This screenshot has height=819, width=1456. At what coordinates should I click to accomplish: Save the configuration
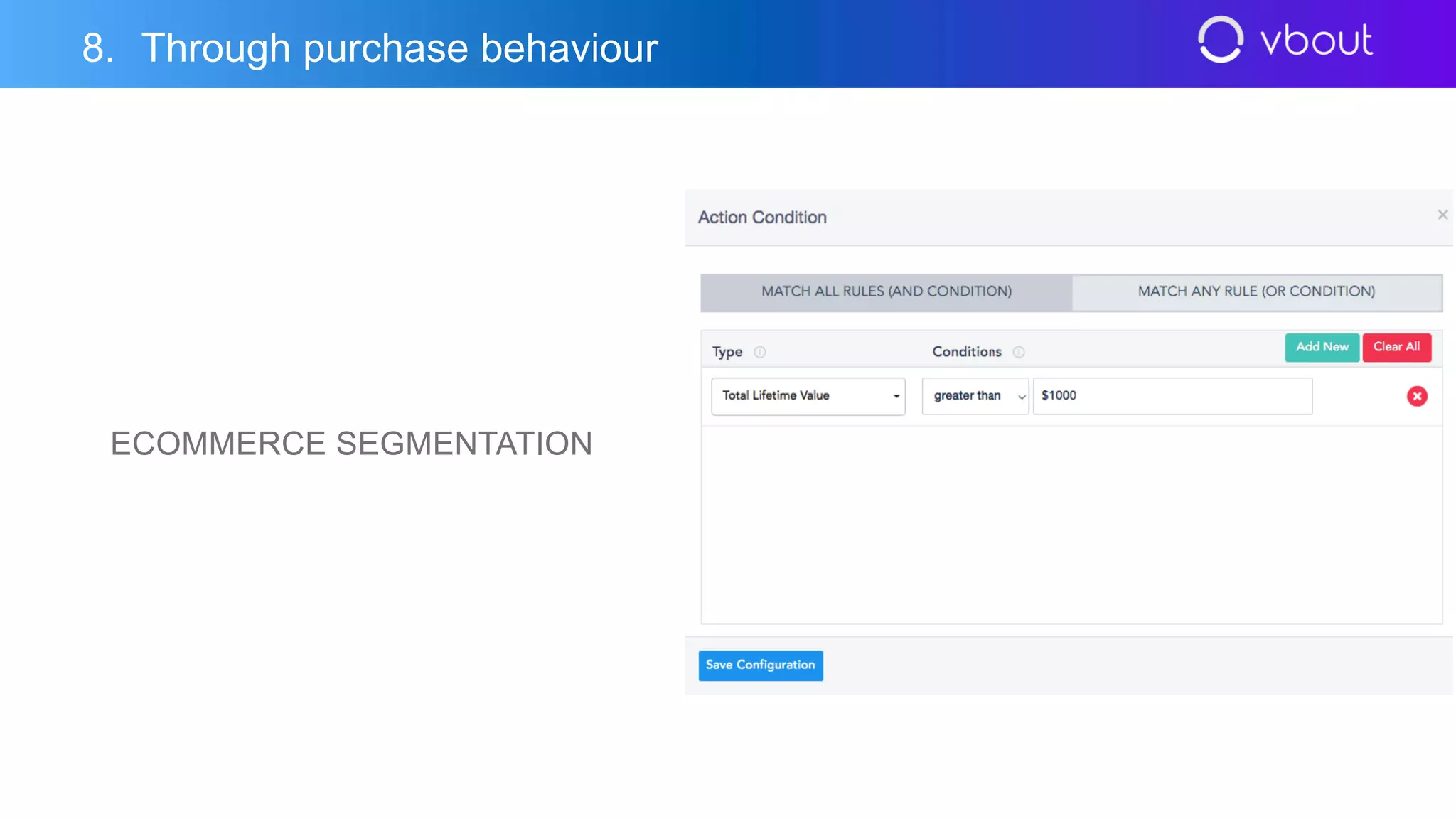(x=761, y=665)
